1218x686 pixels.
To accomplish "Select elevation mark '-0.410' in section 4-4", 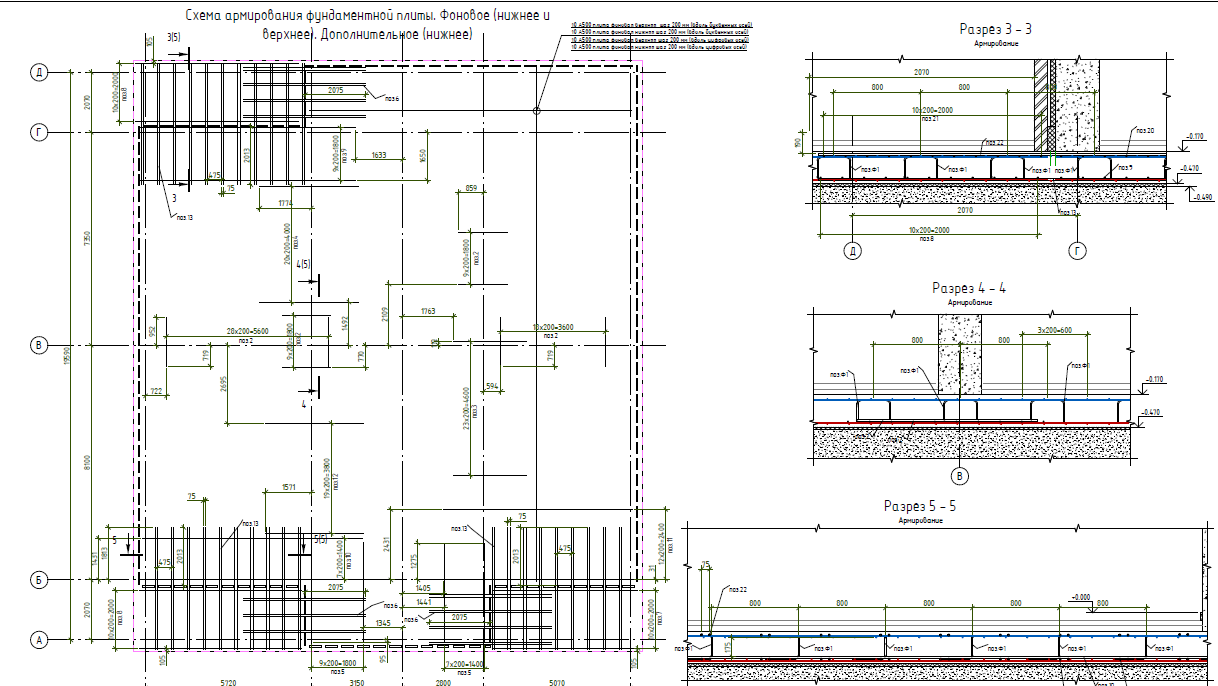I will tap(1151, 412).
